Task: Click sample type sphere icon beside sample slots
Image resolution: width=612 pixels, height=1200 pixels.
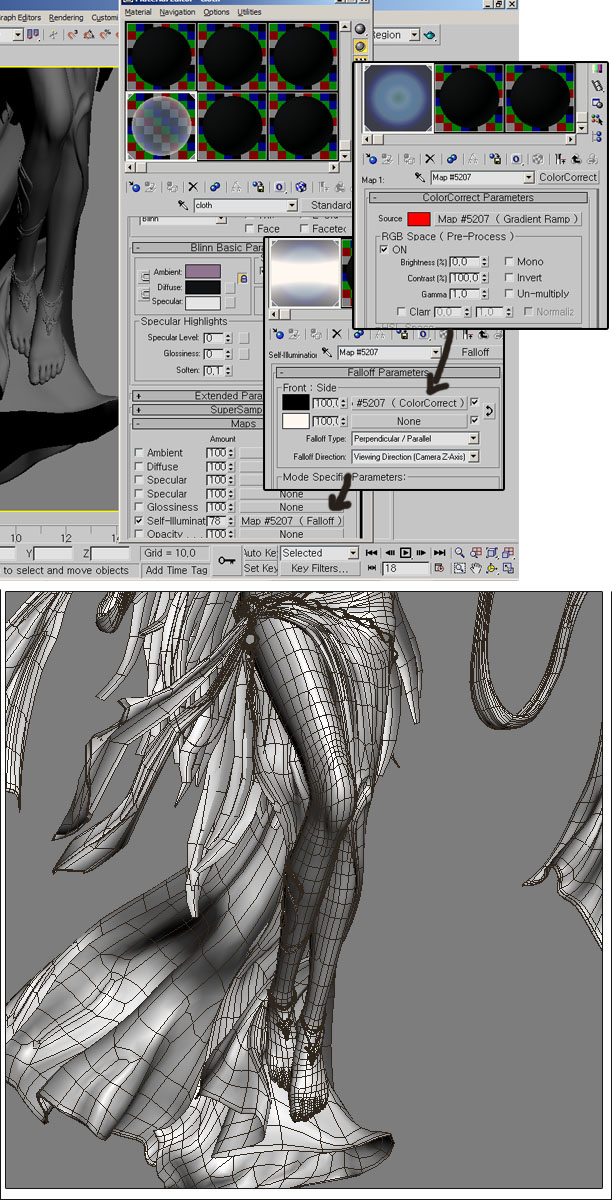Action: (360, 29)
